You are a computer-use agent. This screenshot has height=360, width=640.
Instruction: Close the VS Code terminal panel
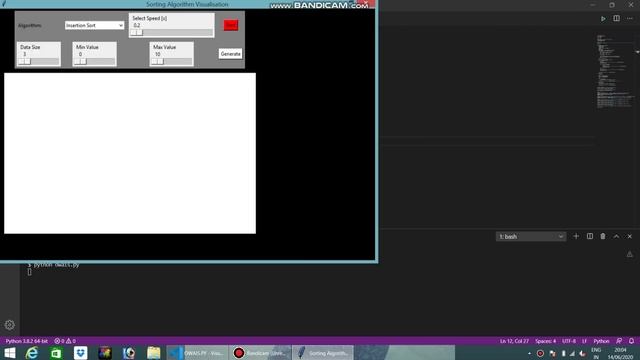[630, 236]
